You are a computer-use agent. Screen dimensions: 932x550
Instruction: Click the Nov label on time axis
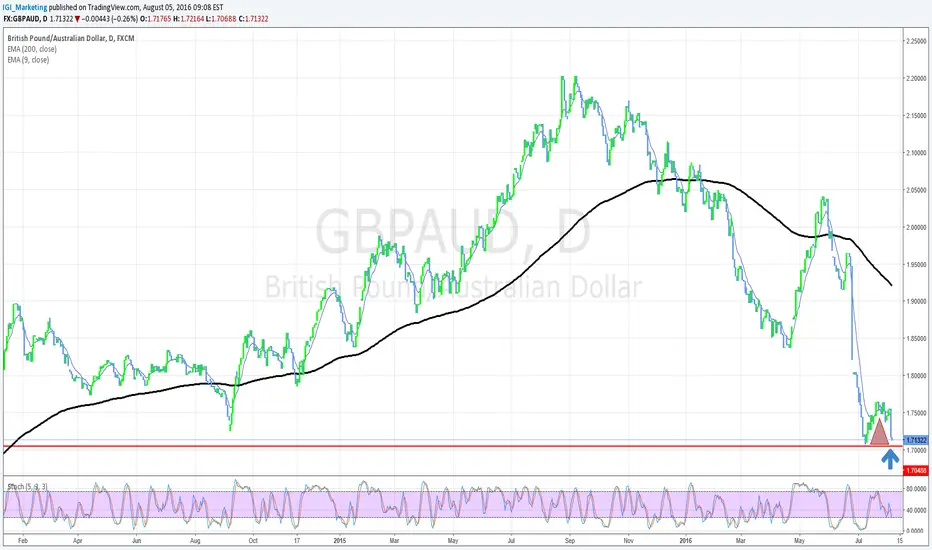629,541
